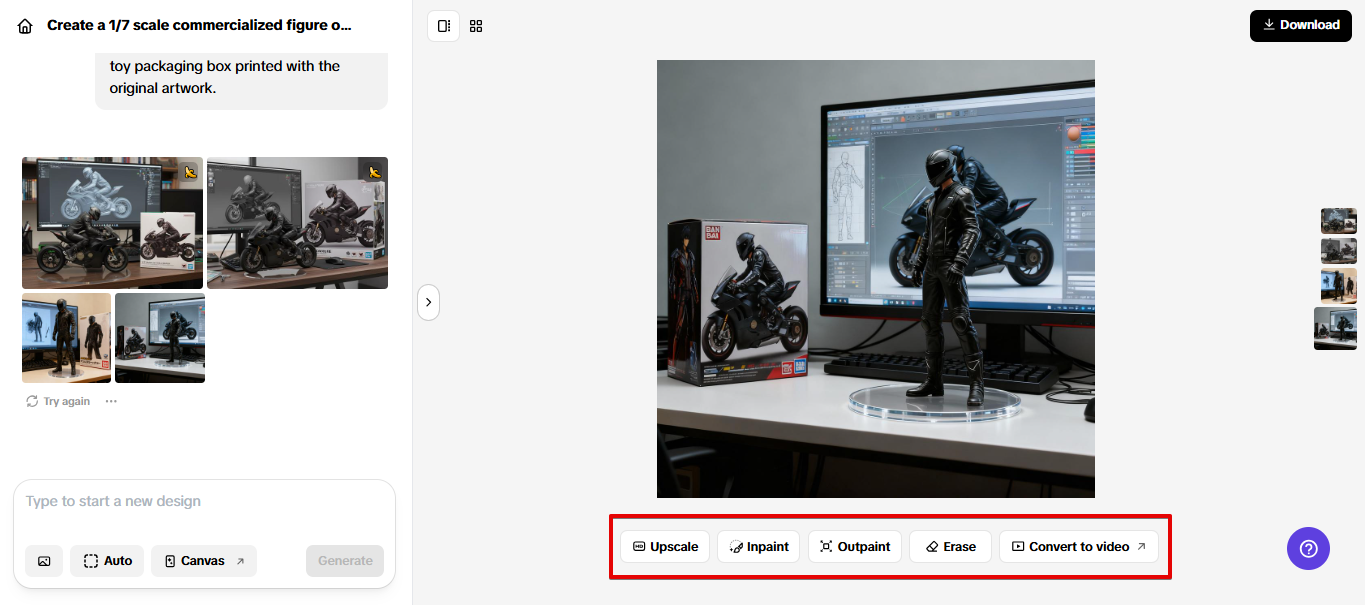Viewport: 1365px width, 605px height.
Task: Click the prompt text input field
Action: coord(204,502)
